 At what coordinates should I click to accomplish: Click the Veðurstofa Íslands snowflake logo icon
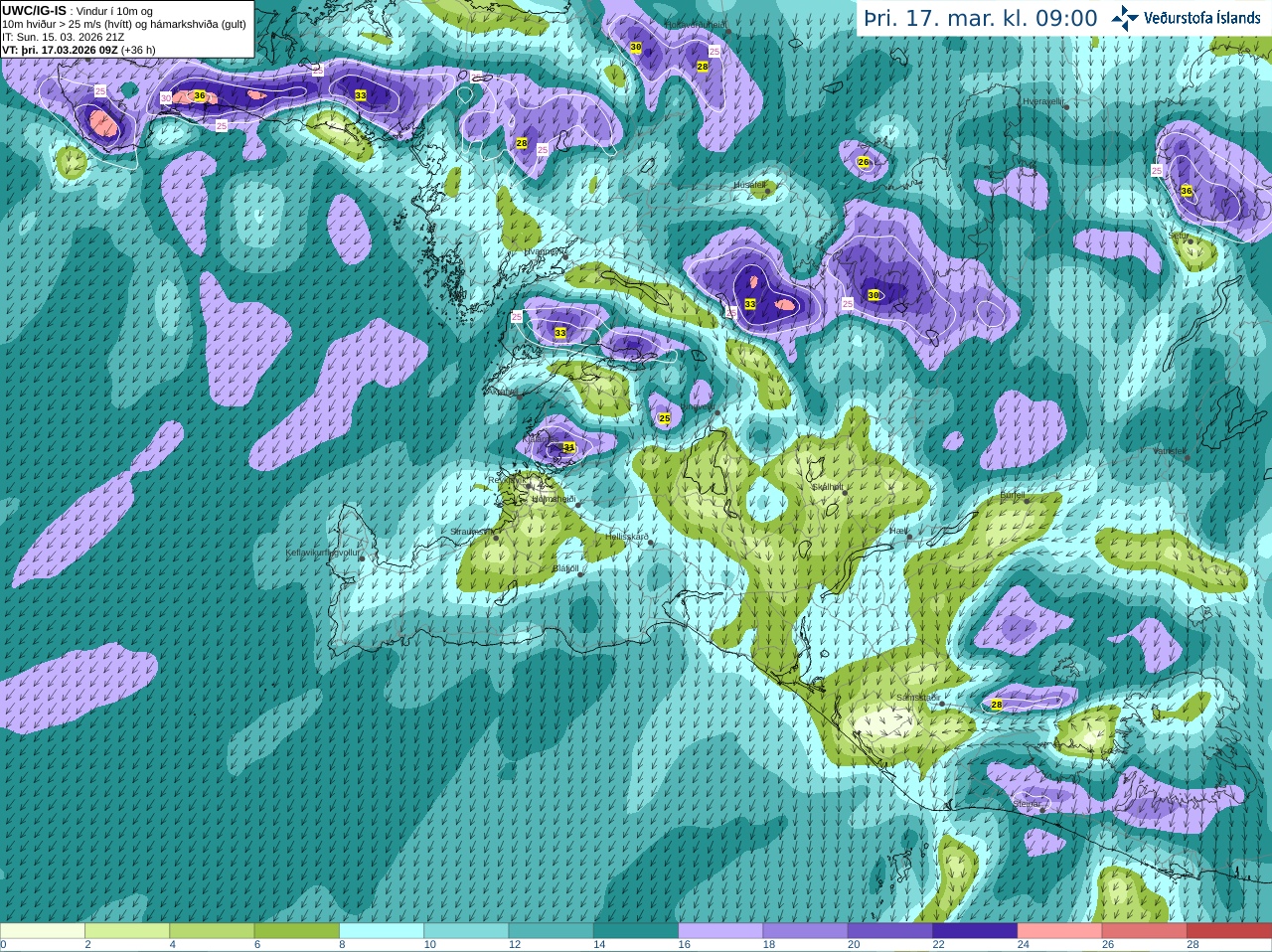1125,18
